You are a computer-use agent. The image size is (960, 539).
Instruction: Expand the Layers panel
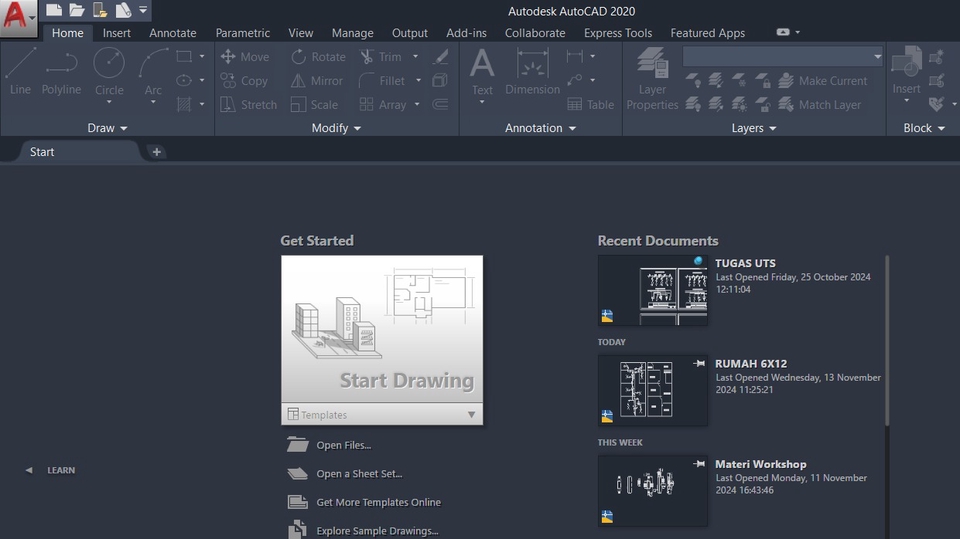(x=754, y=128)
